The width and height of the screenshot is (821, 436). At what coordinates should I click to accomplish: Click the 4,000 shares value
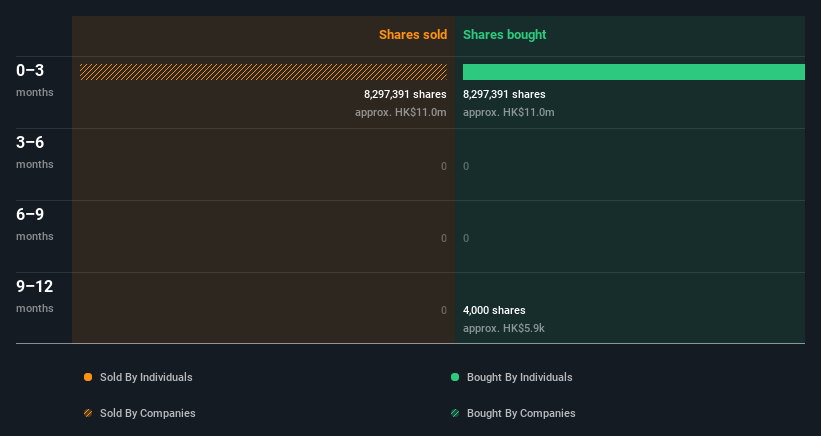pyautogui.click(x=494, y=310)
